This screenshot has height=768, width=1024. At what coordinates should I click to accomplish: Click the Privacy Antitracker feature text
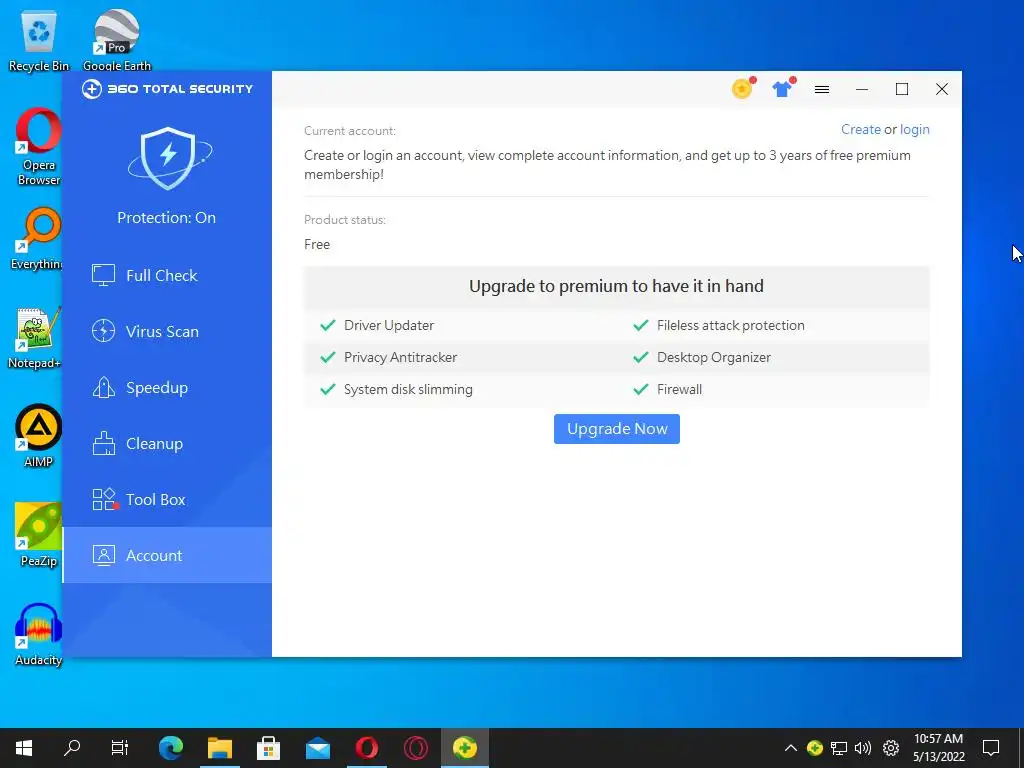400,357
